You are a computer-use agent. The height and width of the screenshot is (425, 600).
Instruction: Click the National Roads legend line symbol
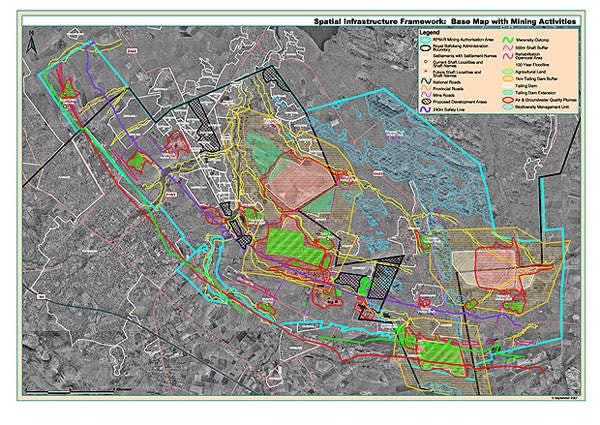point(426,81)
